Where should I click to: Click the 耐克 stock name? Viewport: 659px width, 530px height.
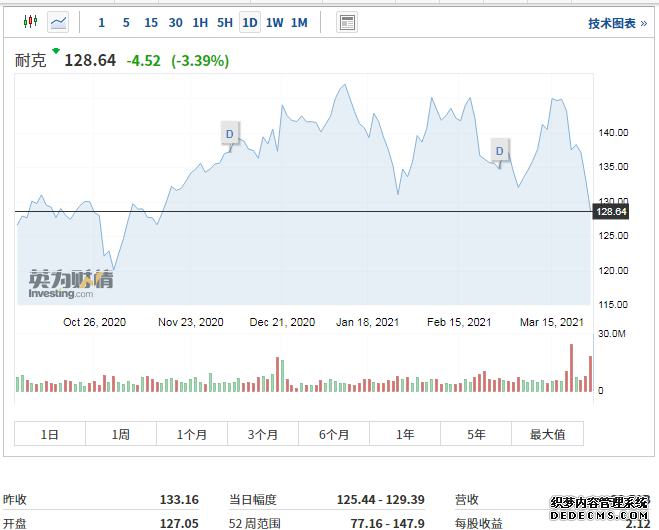pos(30,61)
